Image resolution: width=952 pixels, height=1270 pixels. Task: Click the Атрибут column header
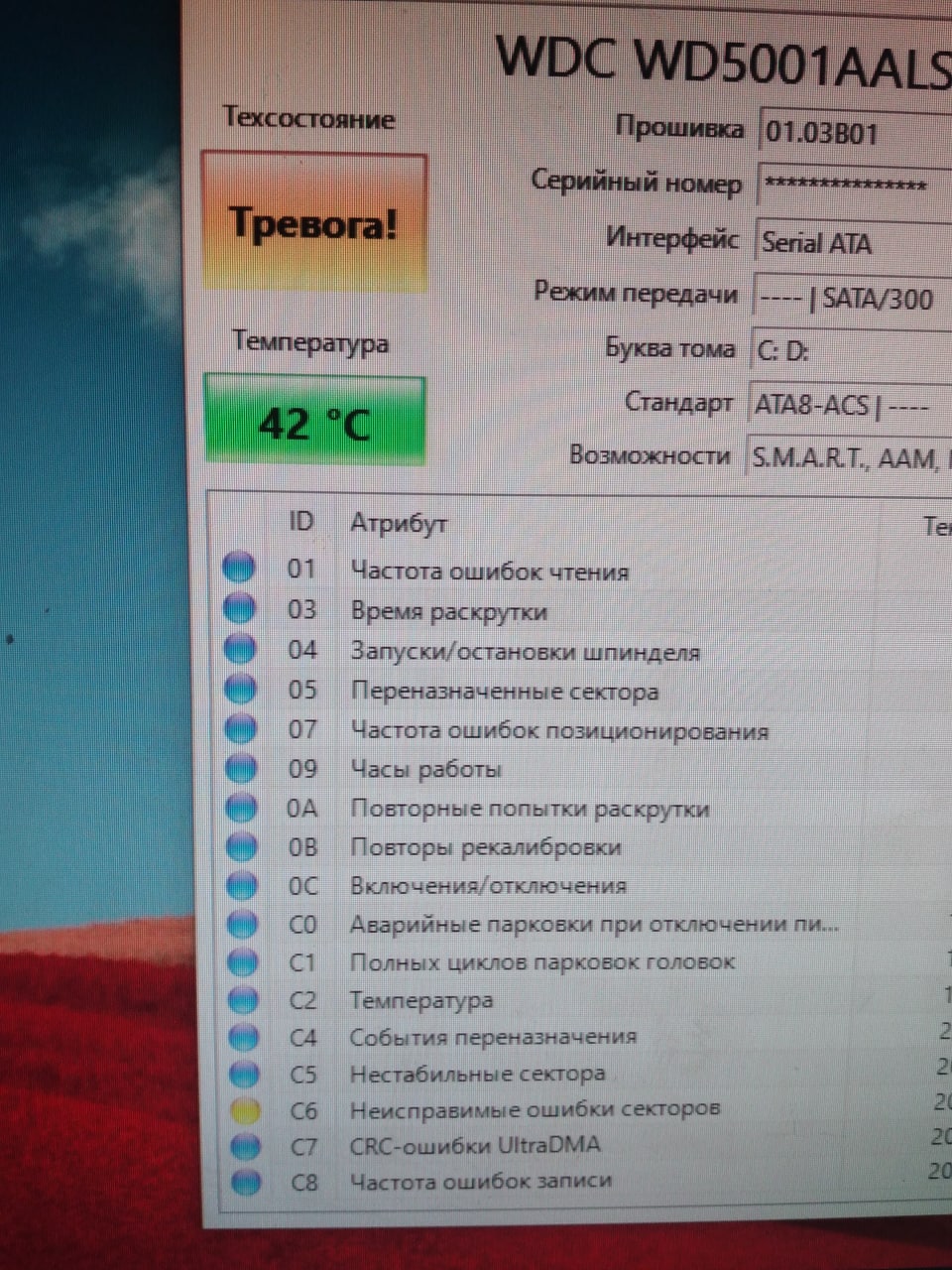pos(399,524)
